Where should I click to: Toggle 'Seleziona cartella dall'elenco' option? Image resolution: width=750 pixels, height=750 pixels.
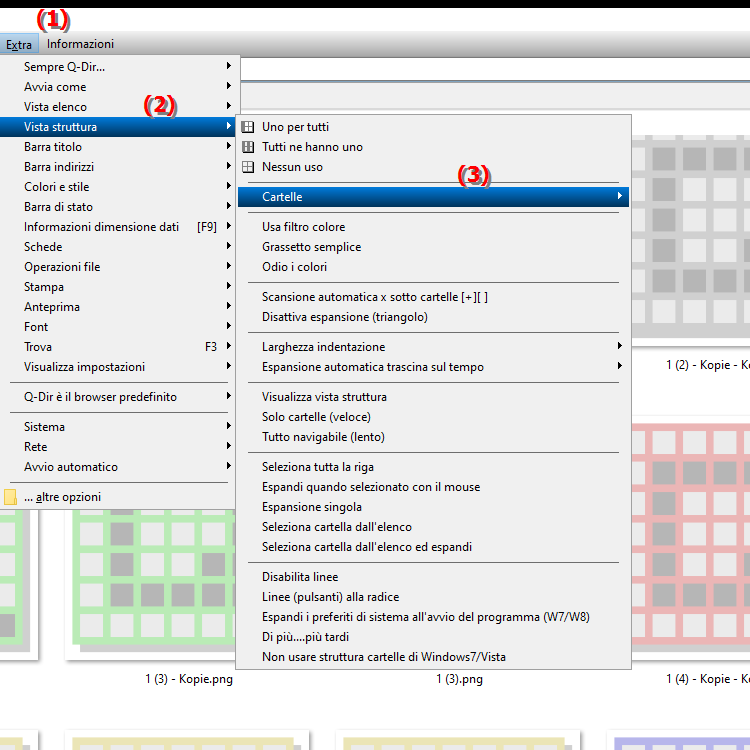(x=433, y=527)
